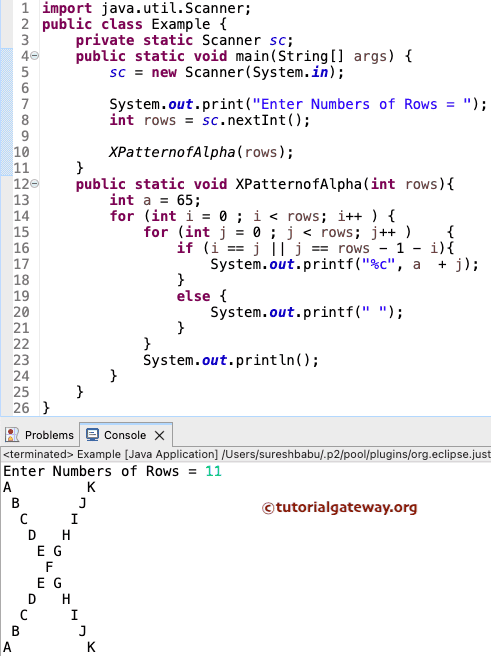Viewport: 491px width, 656px height.
Task: Click the else keyword on line 19
Action: pos(193,296)
